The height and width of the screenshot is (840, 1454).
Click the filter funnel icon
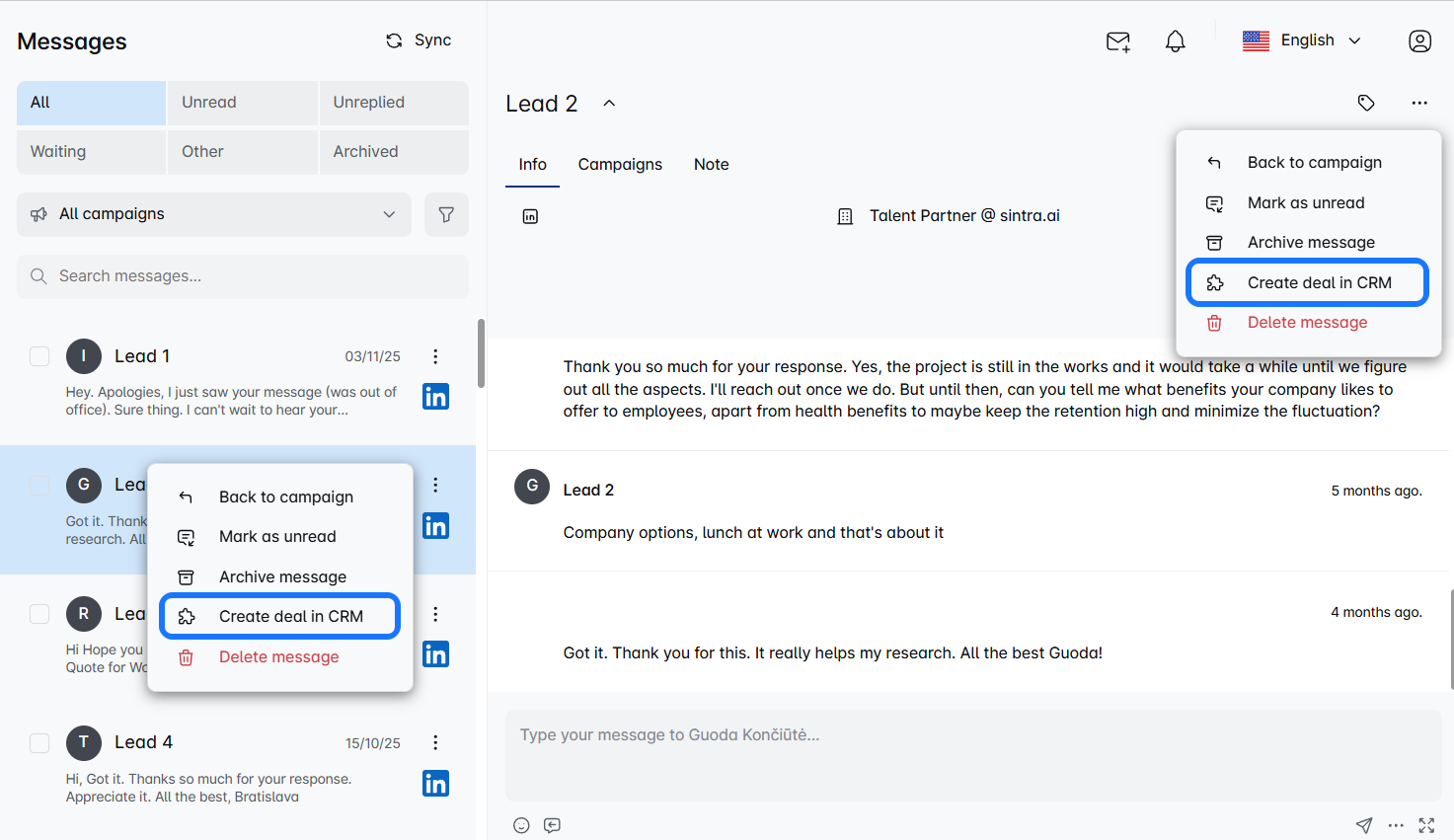[446, 214]
